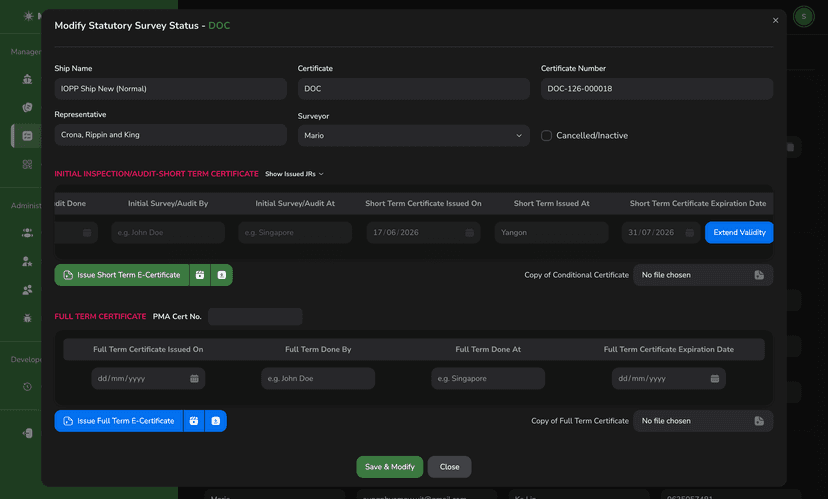Click the Representative field

click(171, 135)
